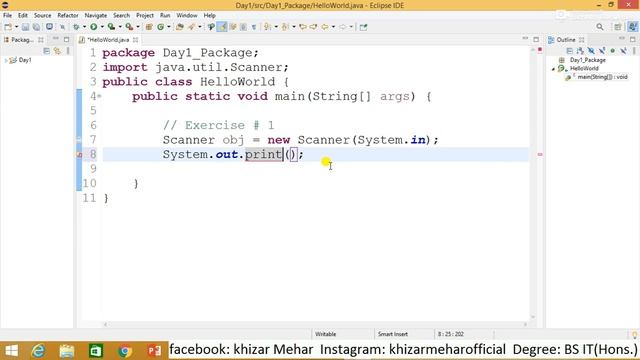The image size is (640, 360).
Task: Click the Previous Annotation icon
Action: point(285,27)
